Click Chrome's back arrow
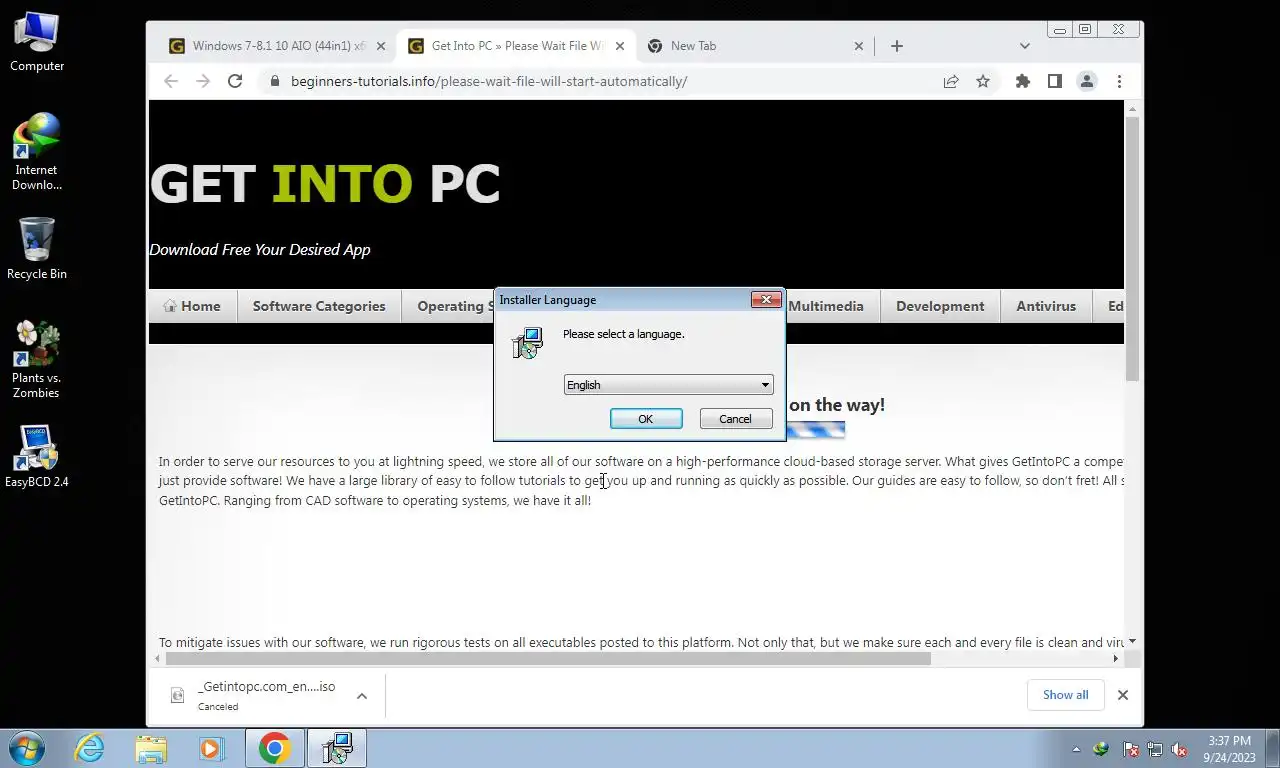The height and width of the screenshot is (768, 1280). 171,81
